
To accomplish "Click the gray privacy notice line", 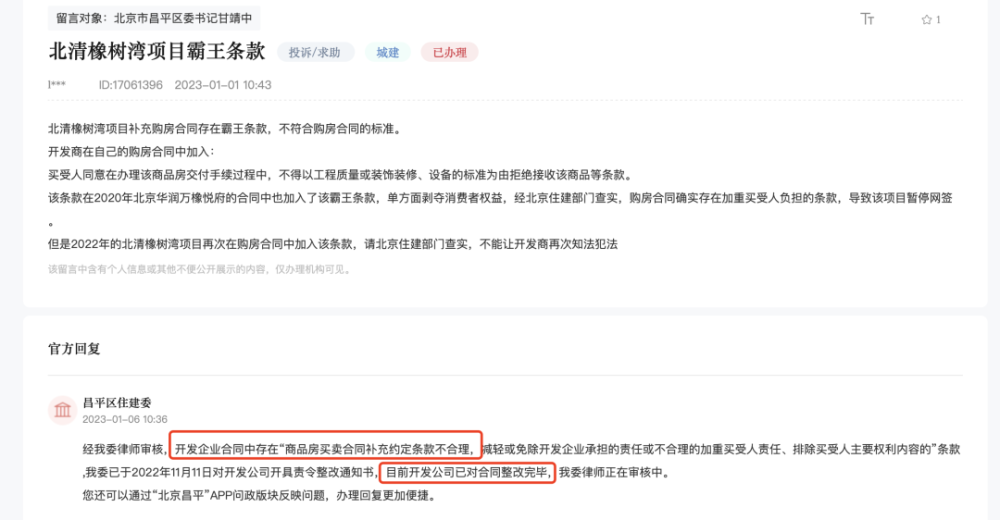I will click(199, 269).
